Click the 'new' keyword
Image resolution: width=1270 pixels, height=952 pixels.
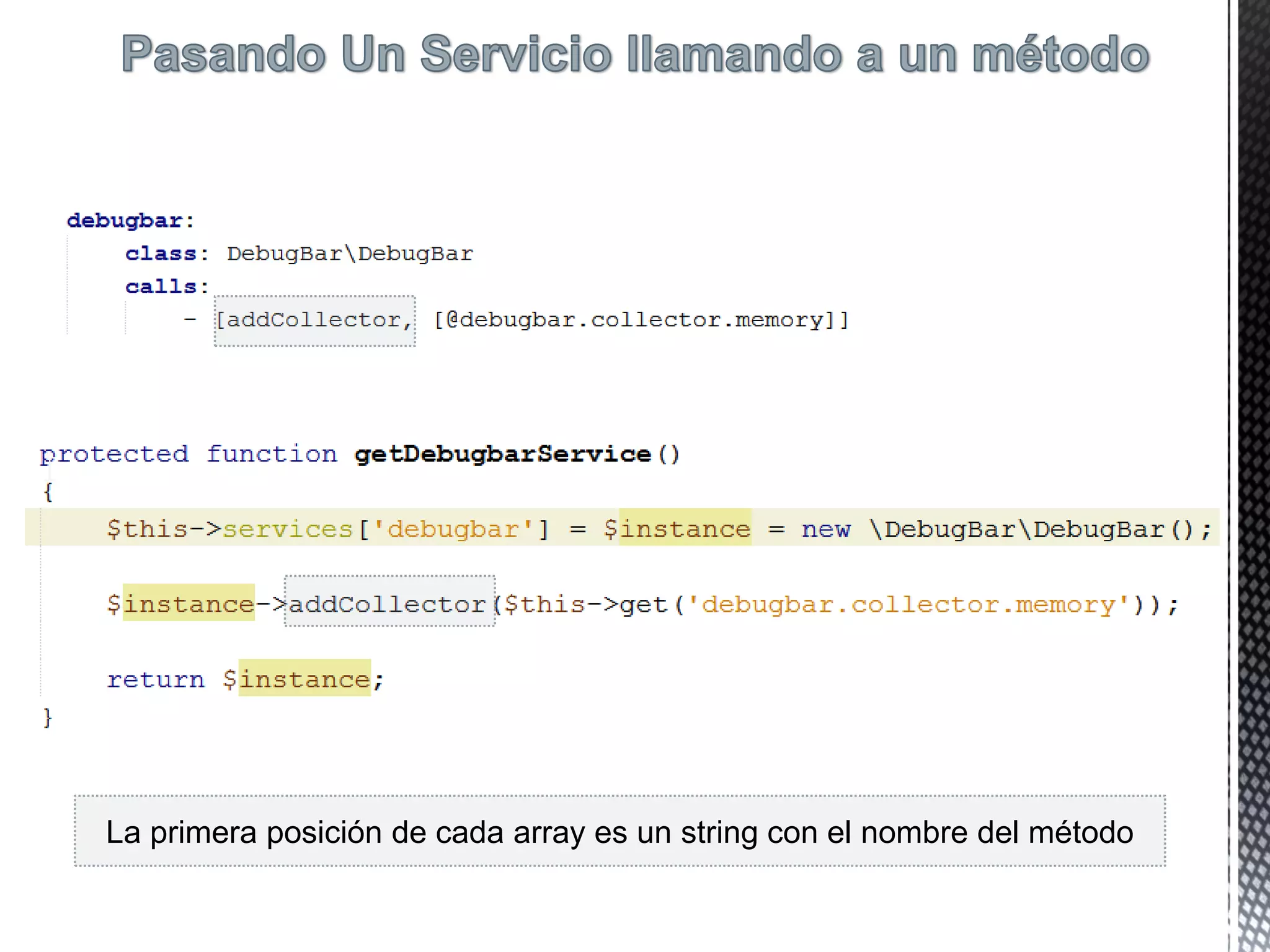(826, 529)
